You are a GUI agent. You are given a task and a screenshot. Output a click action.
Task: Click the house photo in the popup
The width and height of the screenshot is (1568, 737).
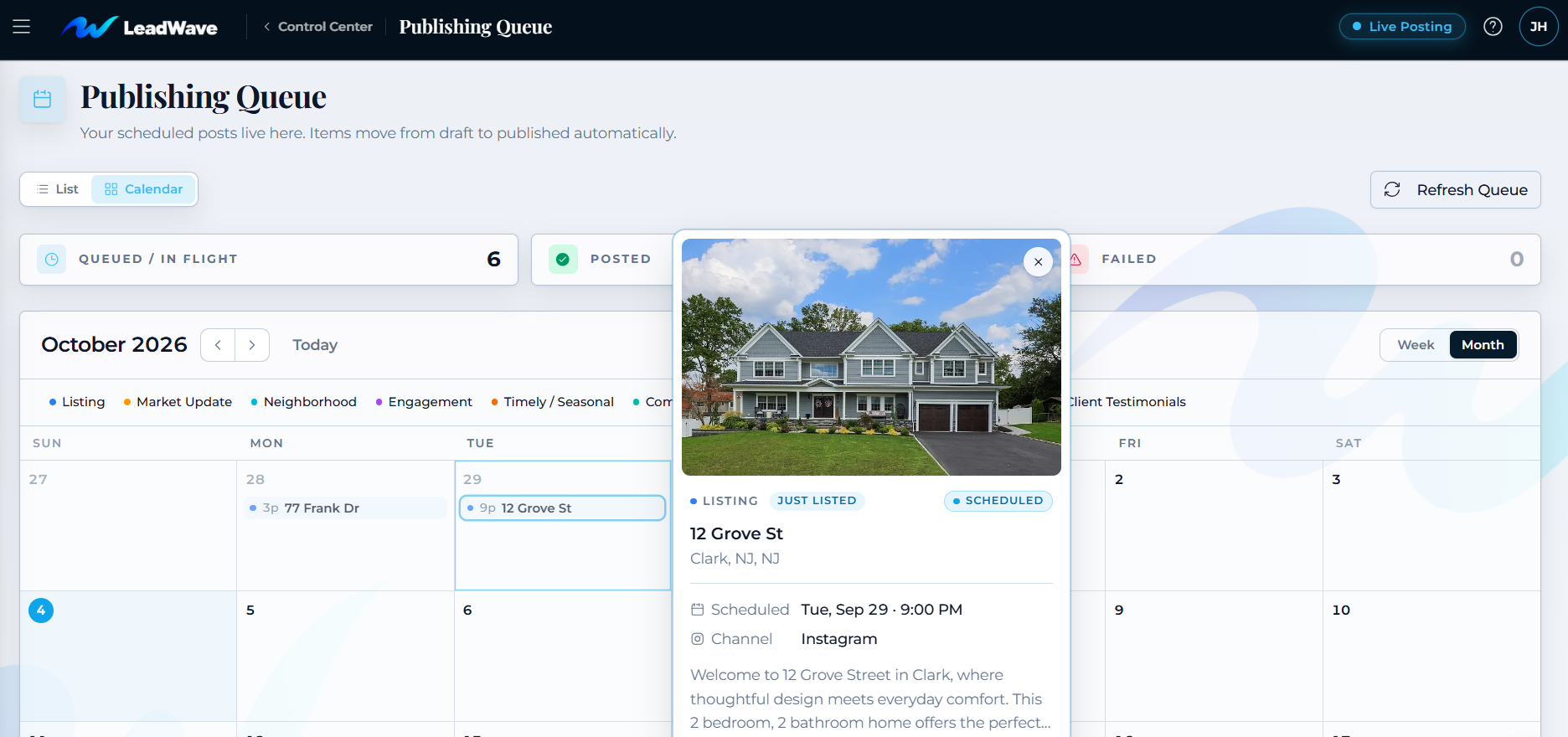click(x=871, y=357)
